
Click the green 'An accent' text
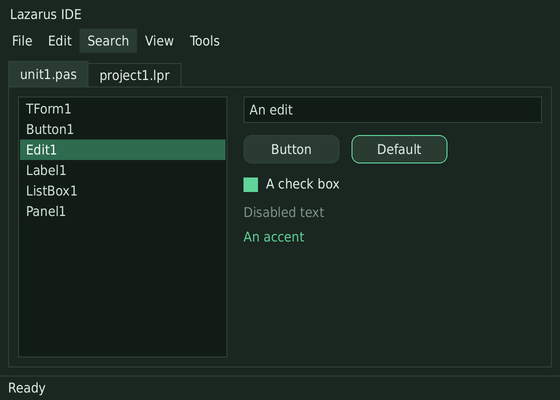274,237
